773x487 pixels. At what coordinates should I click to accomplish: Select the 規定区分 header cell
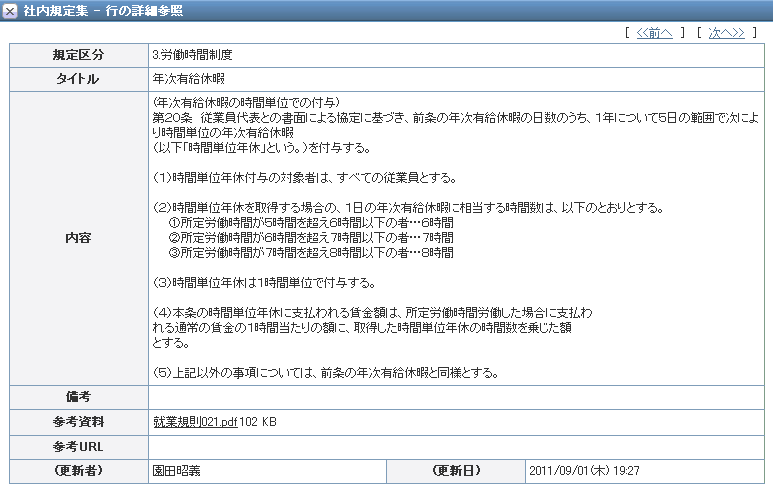(x=78, y=54)
